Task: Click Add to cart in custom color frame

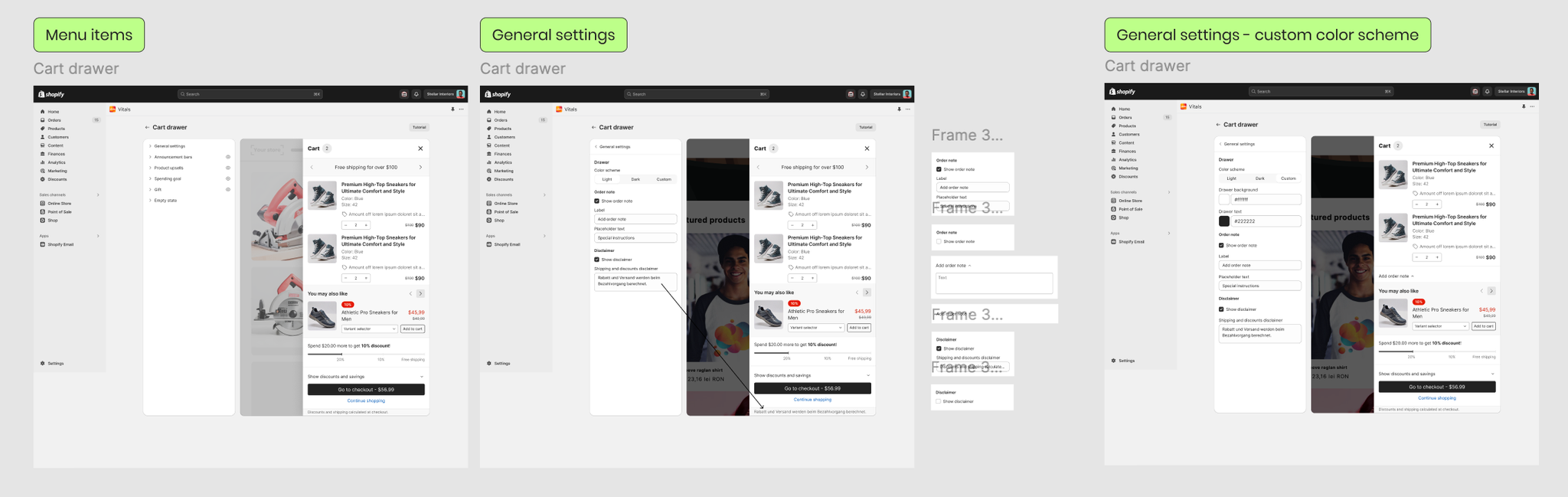Action: tap(1484, 326)
